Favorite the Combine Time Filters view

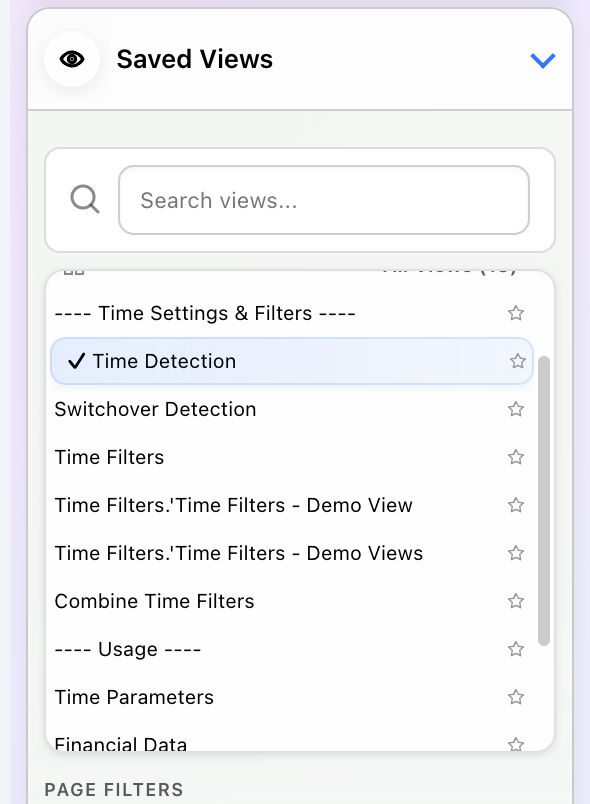pos(516,600)
